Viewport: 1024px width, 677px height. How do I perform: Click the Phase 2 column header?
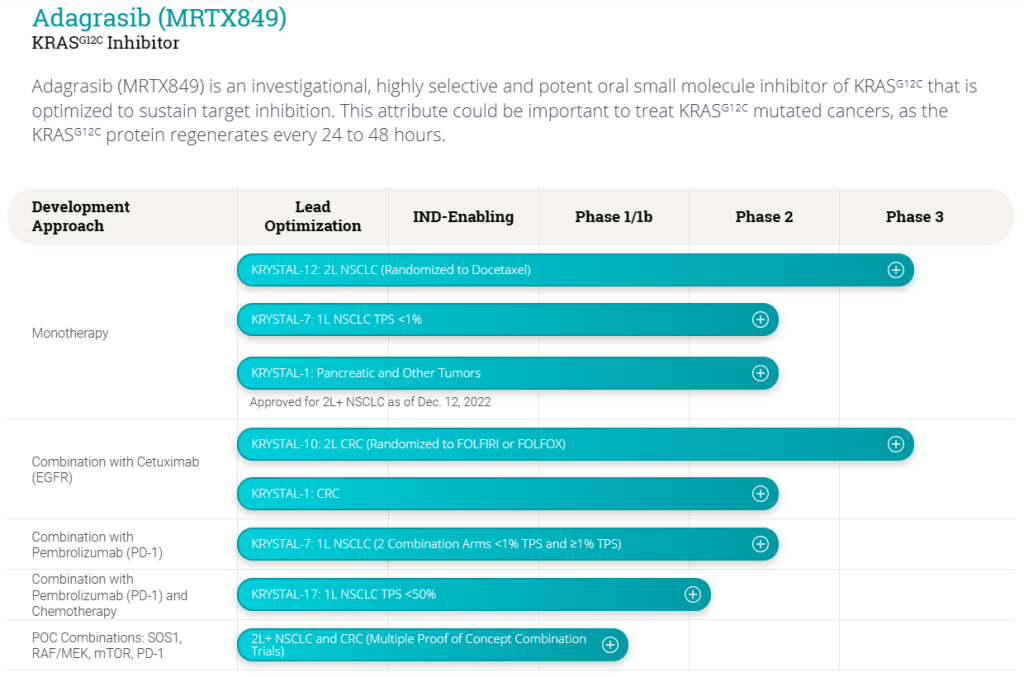[764, 216]
